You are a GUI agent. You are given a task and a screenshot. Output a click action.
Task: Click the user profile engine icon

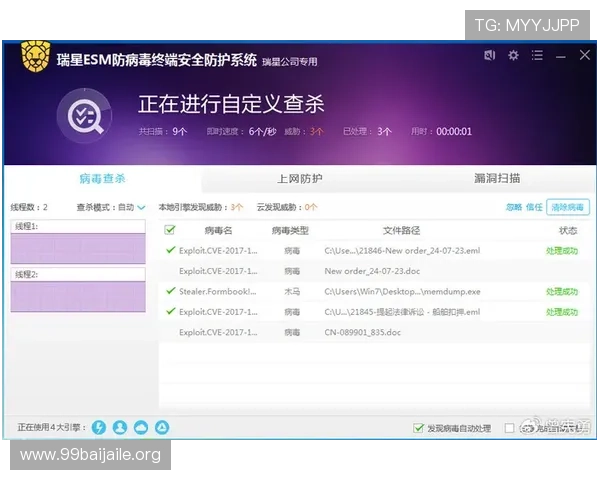(120, 427)
